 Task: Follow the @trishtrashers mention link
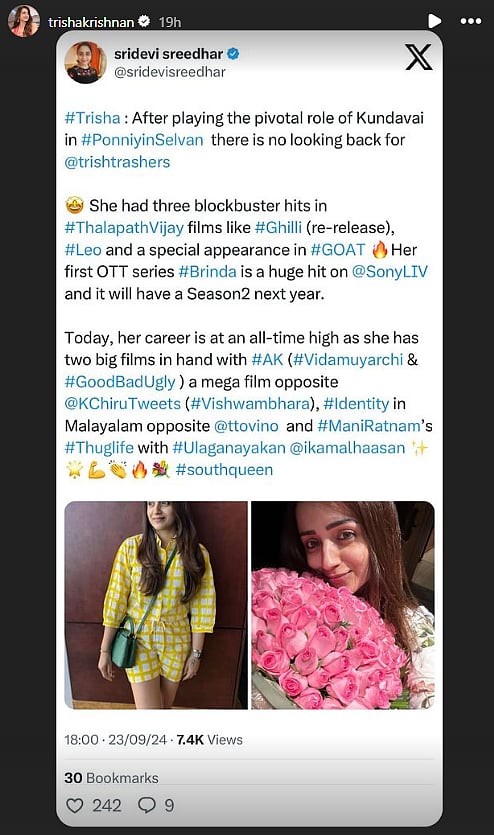point(117,162)
